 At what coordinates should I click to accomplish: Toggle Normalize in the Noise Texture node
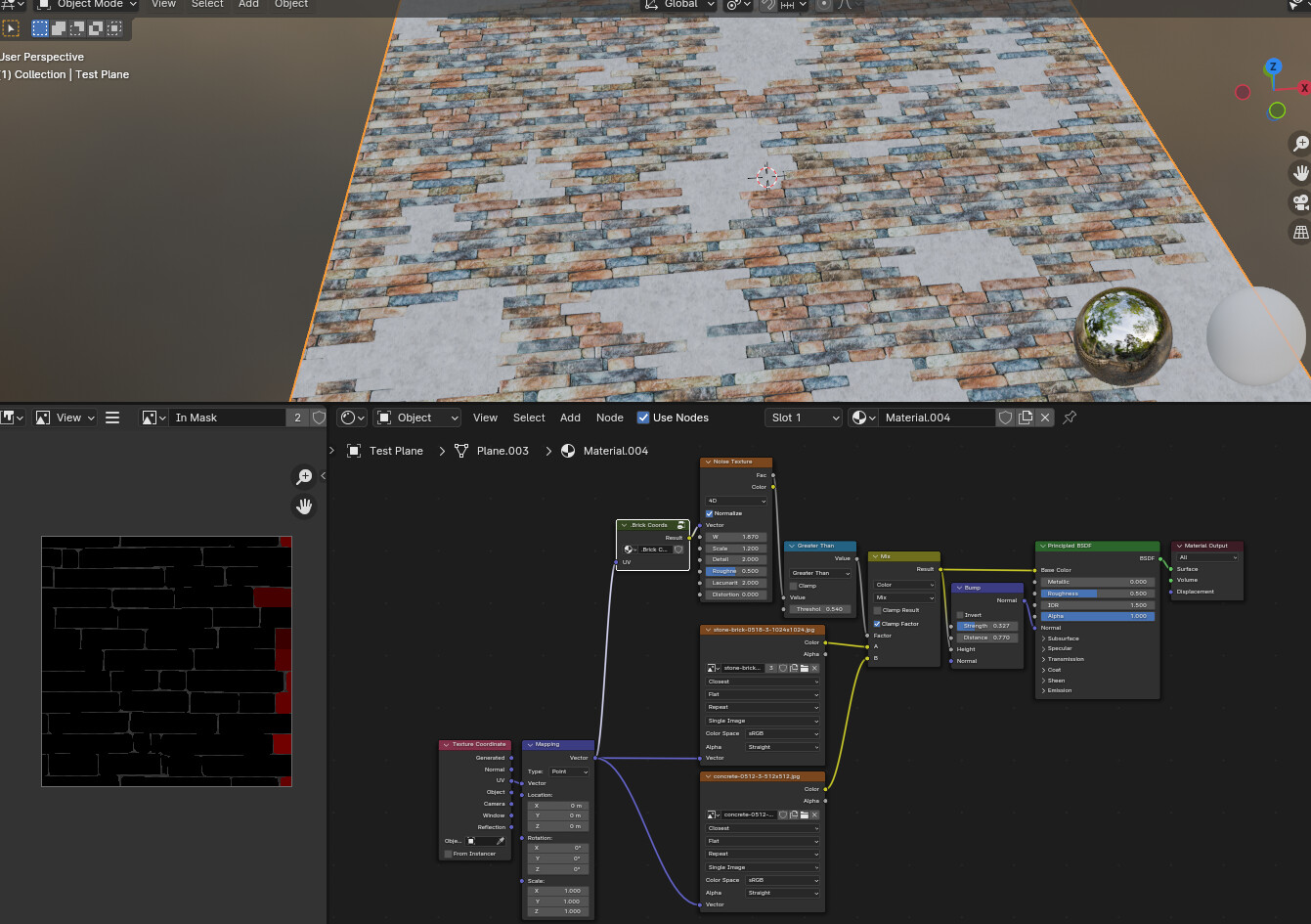710,513
